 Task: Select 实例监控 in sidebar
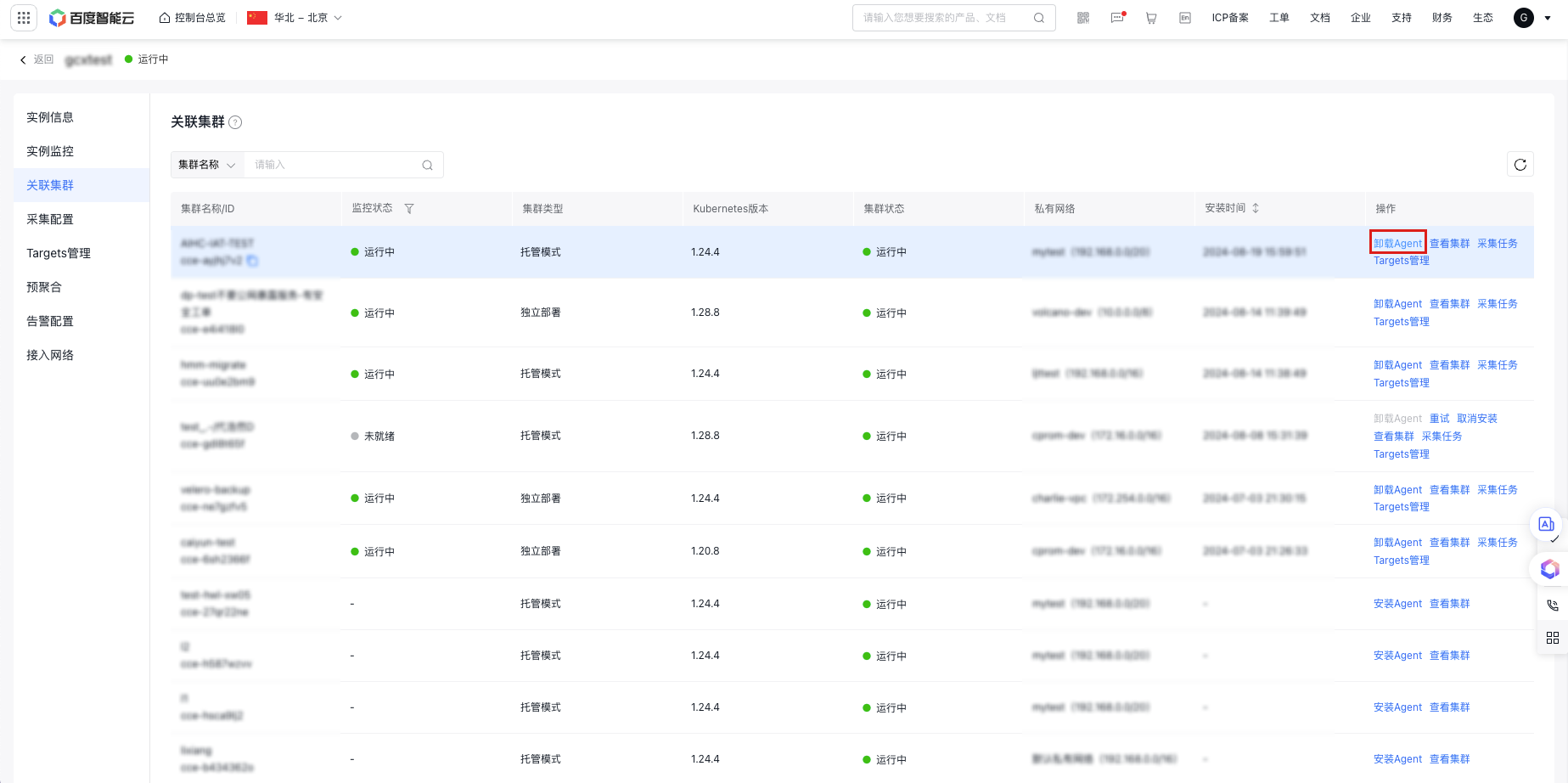pyautogui.click(x=81, y=151)
